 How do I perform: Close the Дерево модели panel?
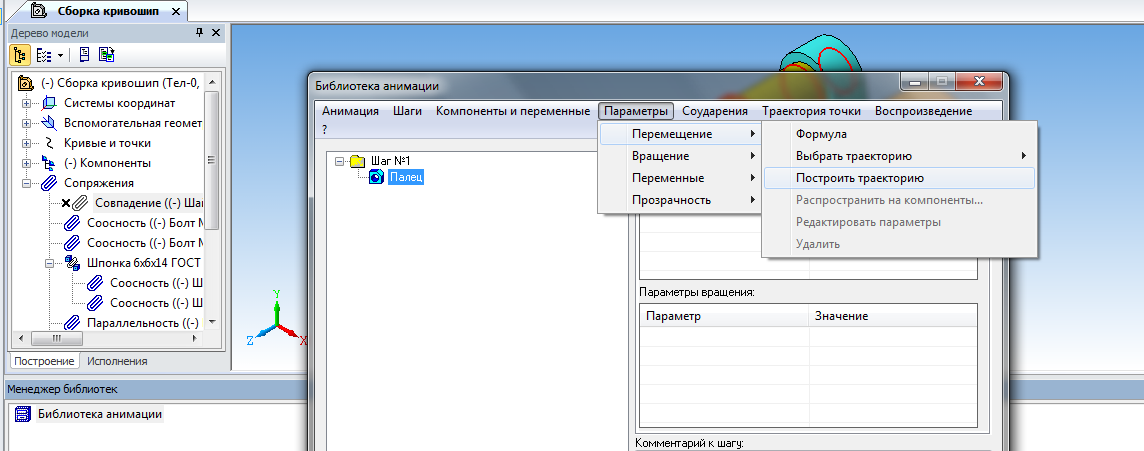coord(217,33)
